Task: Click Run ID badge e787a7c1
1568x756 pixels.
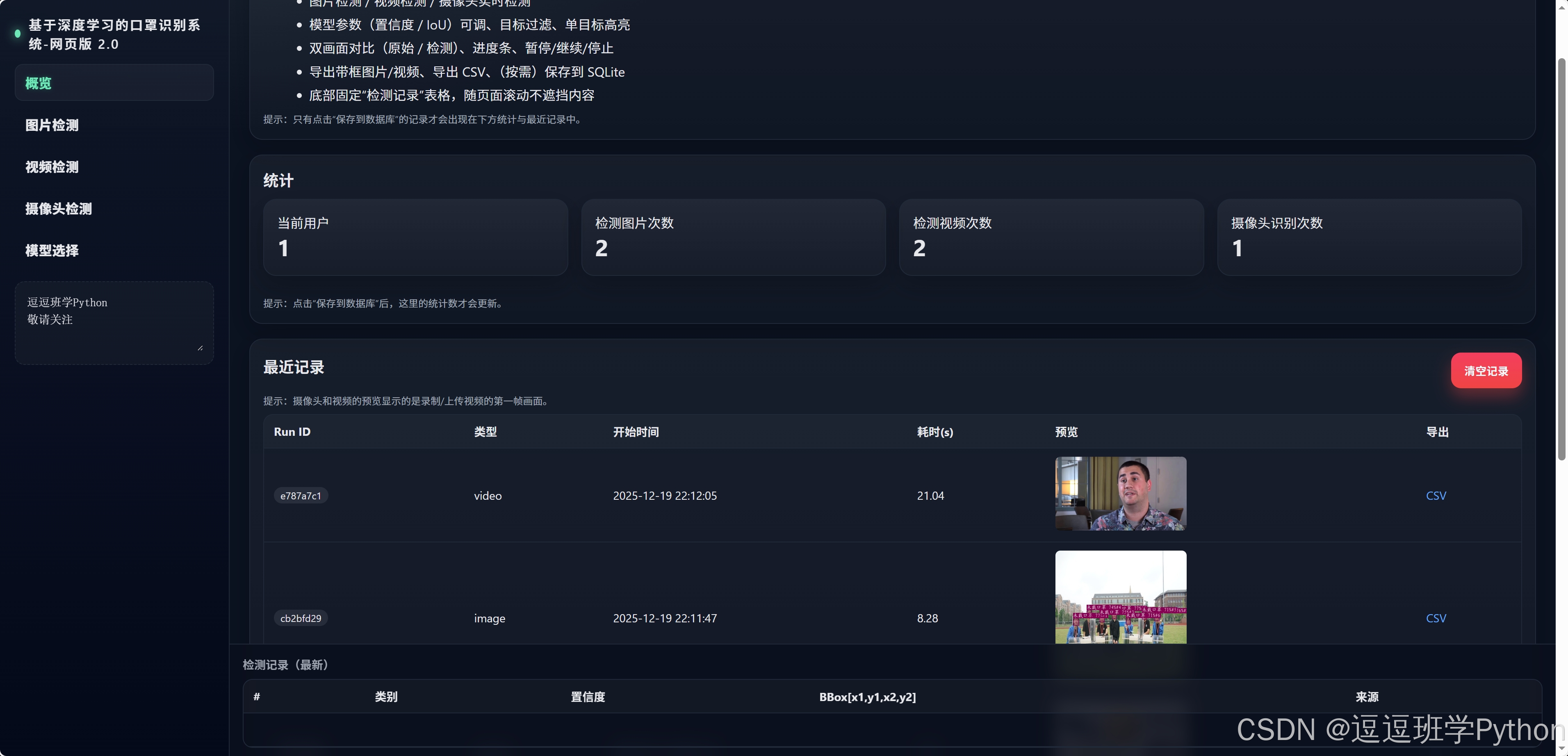Action: coord(301,496)
